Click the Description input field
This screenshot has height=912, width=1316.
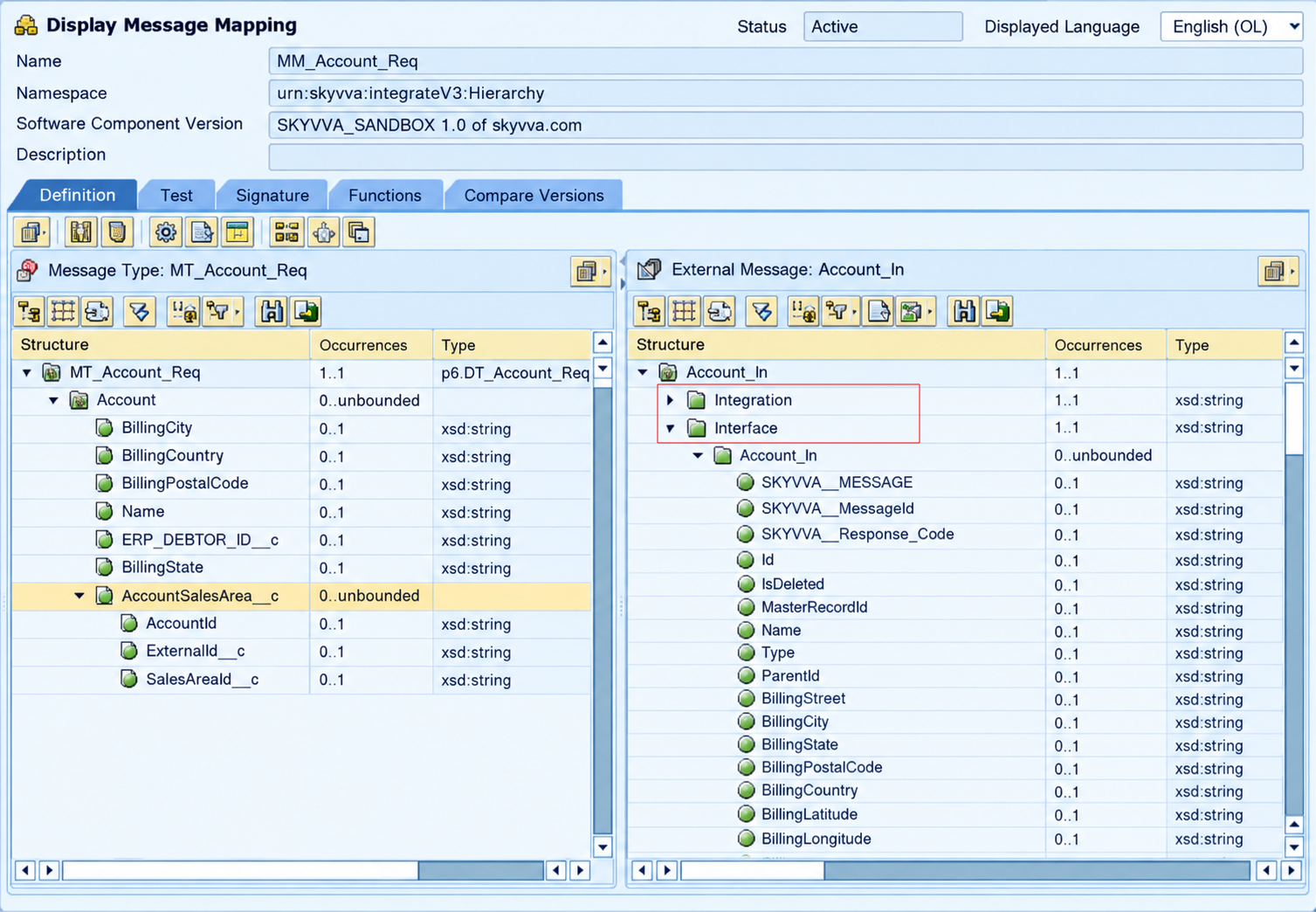(x=785, y=156)
